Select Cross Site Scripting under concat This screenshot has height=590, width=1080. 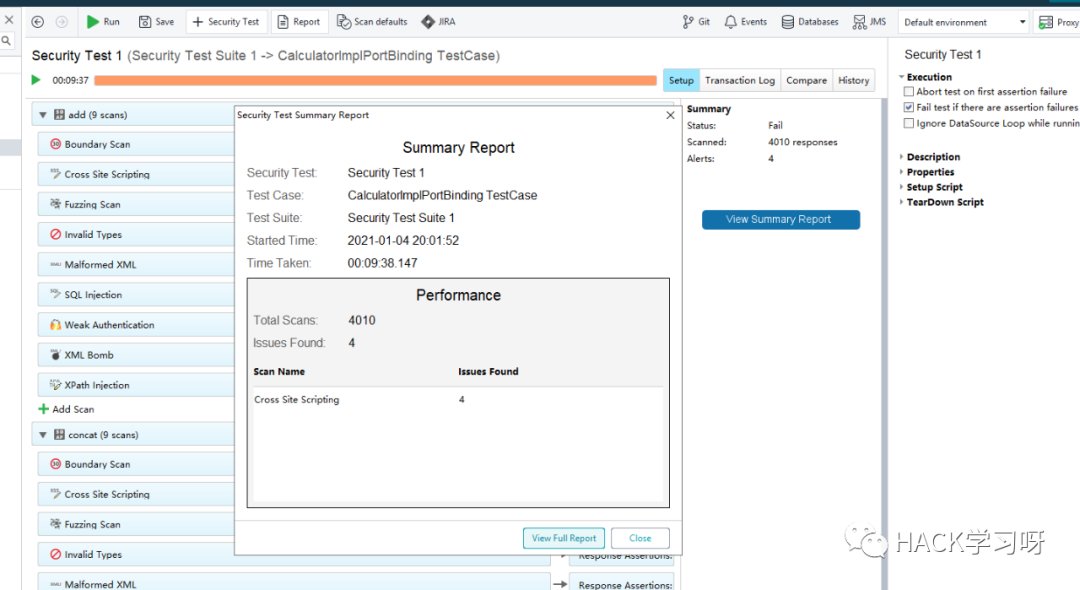pyautogui.click(x=136, y=494)
